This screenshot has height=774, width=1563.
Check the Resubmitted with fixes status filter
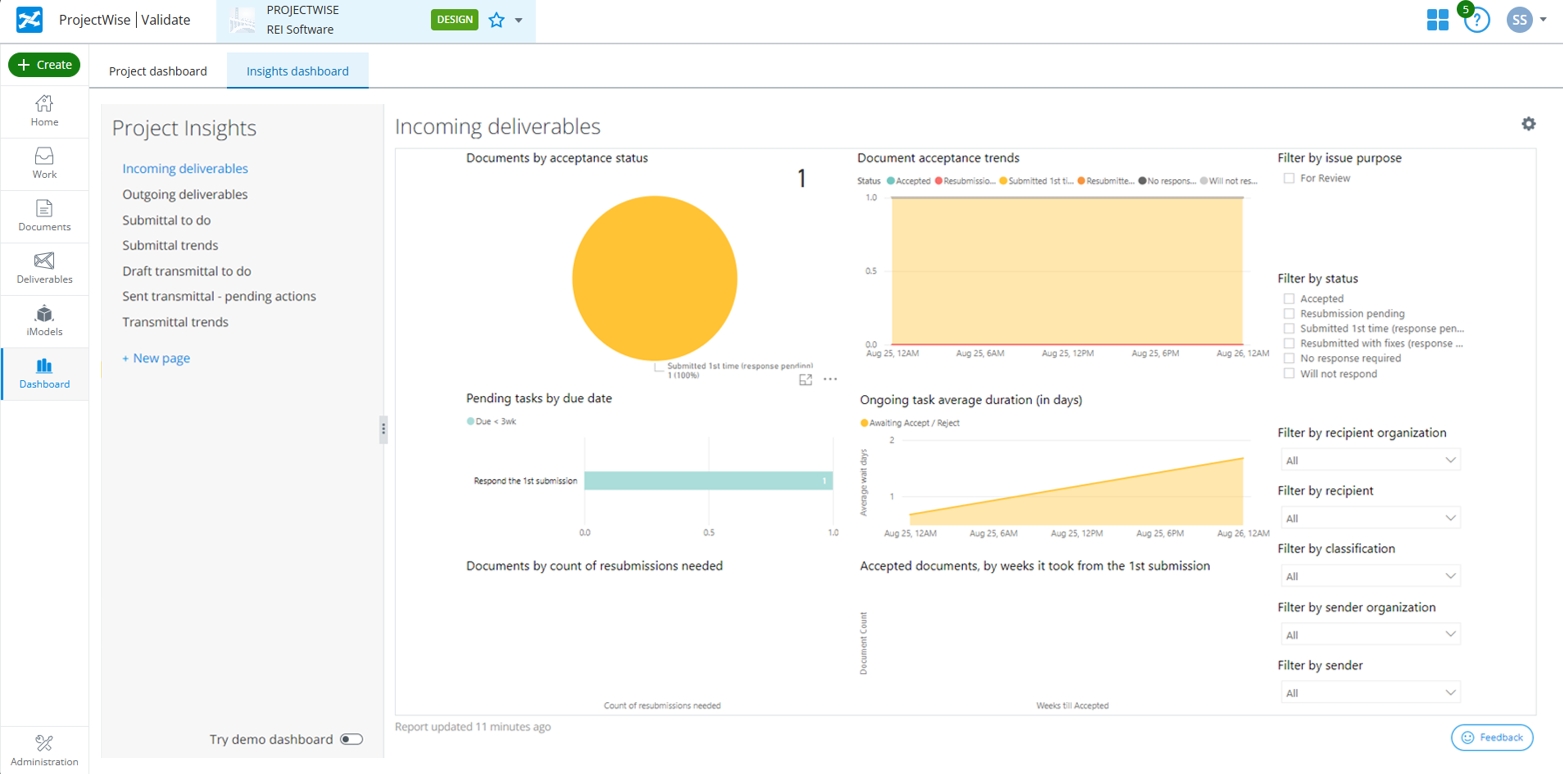click(x=1289, y=343)
